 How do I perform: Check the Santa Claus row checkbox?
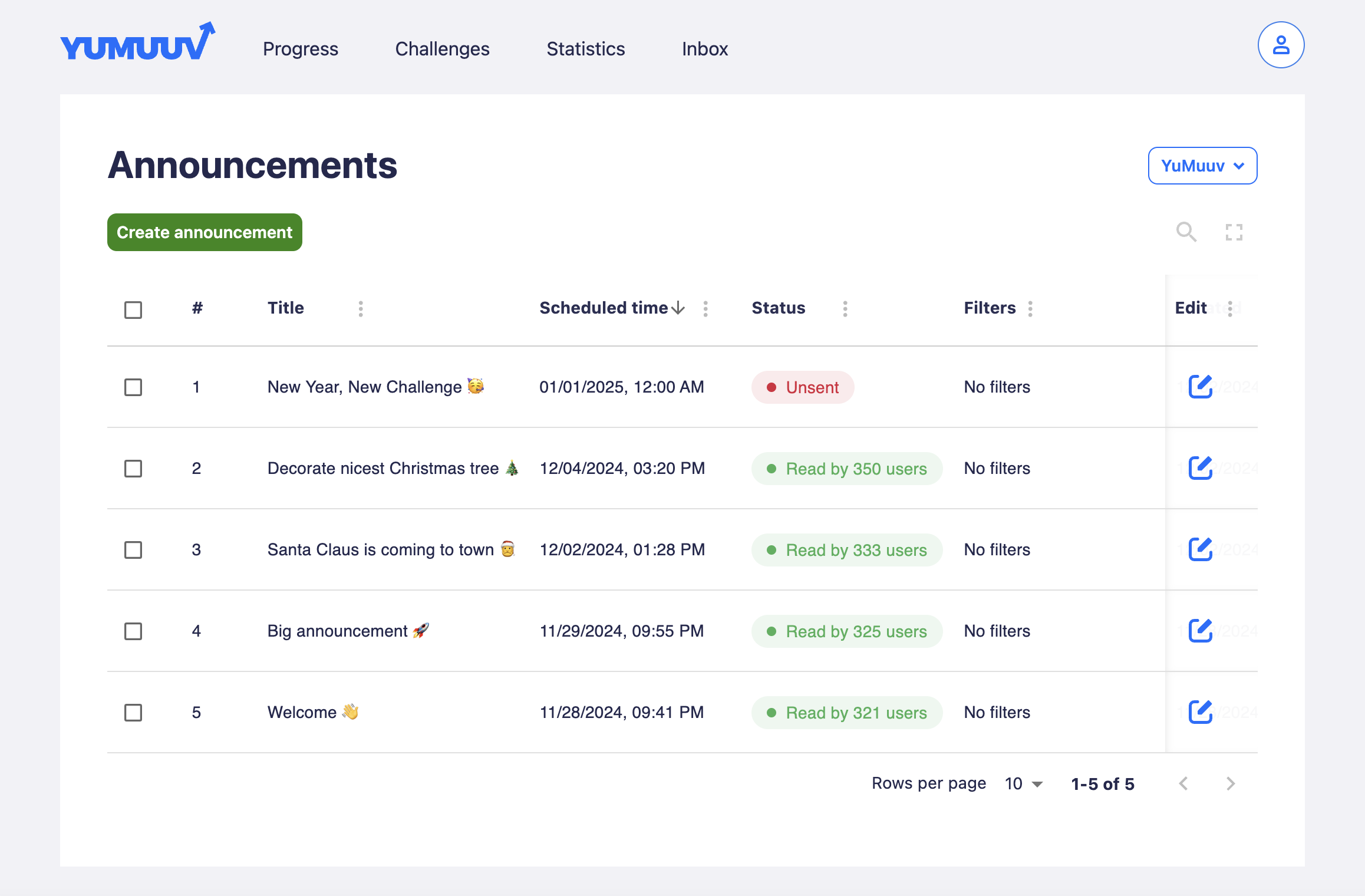click(x=133, y=550)
